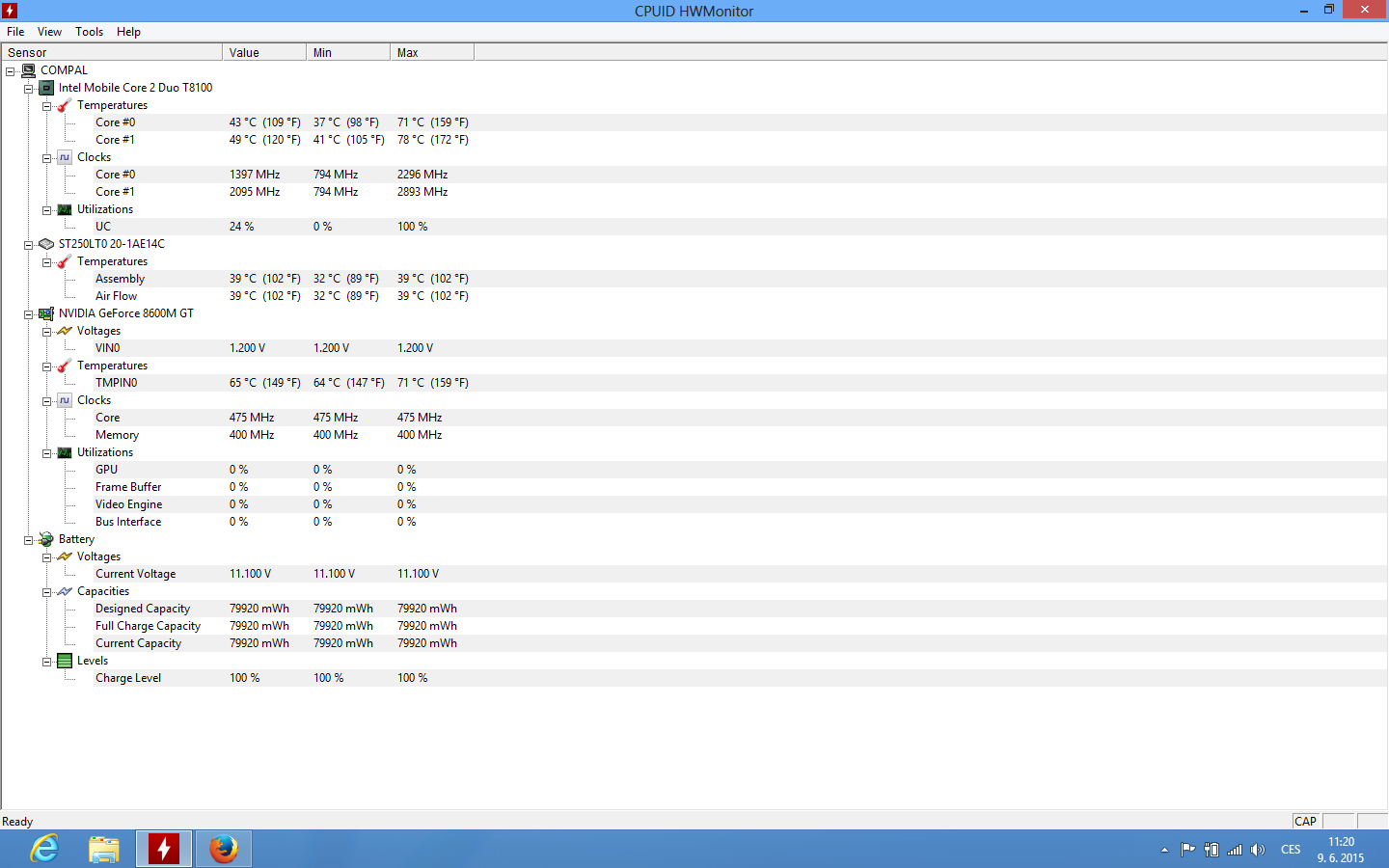Screen dimensions: 1389x868
Task: Collapse Clocks under NVIDIA GeForce
Action: tap(47, 401)
